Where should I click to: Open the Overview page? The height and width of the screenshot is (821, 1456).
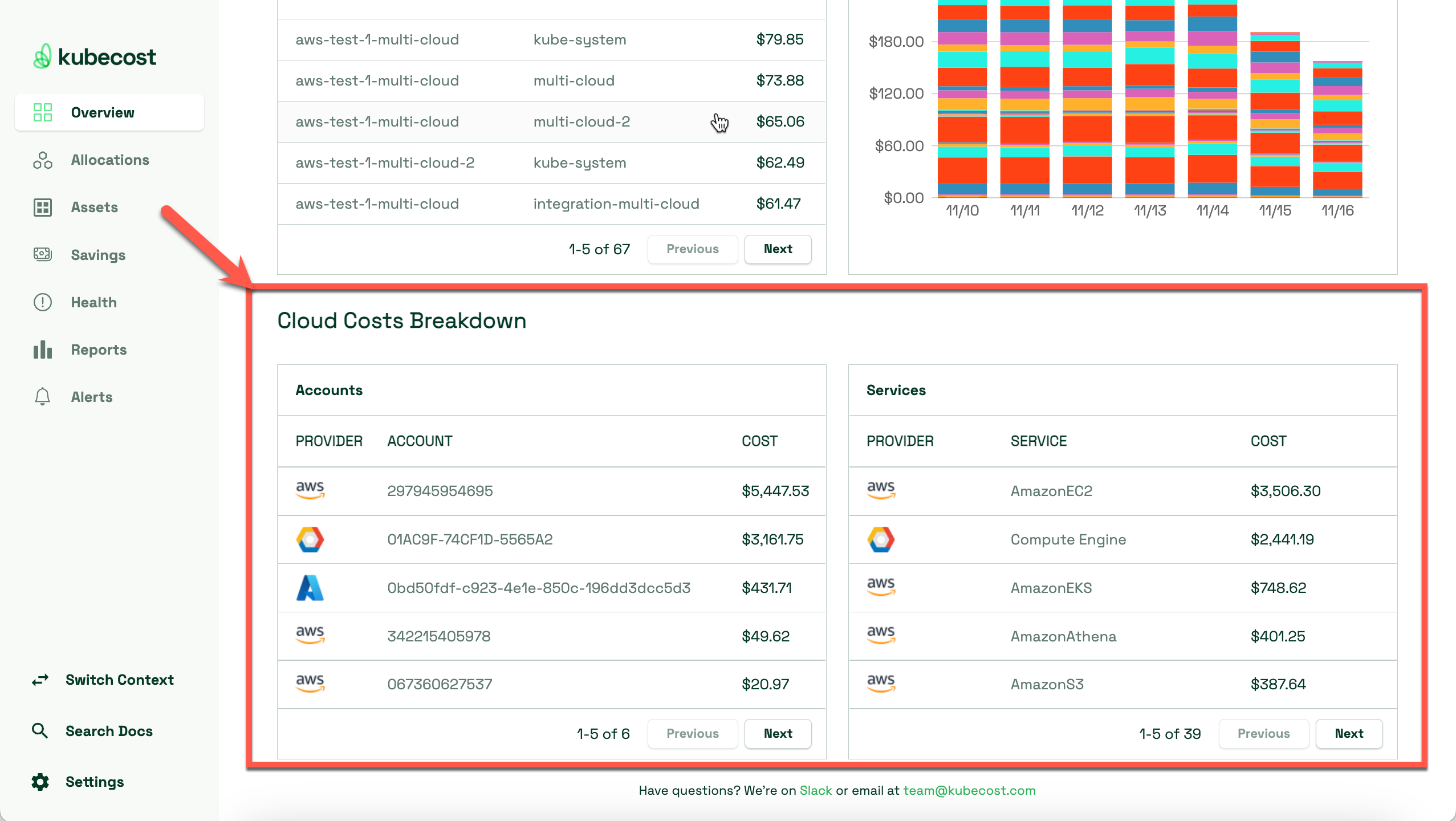coord(109,112)
